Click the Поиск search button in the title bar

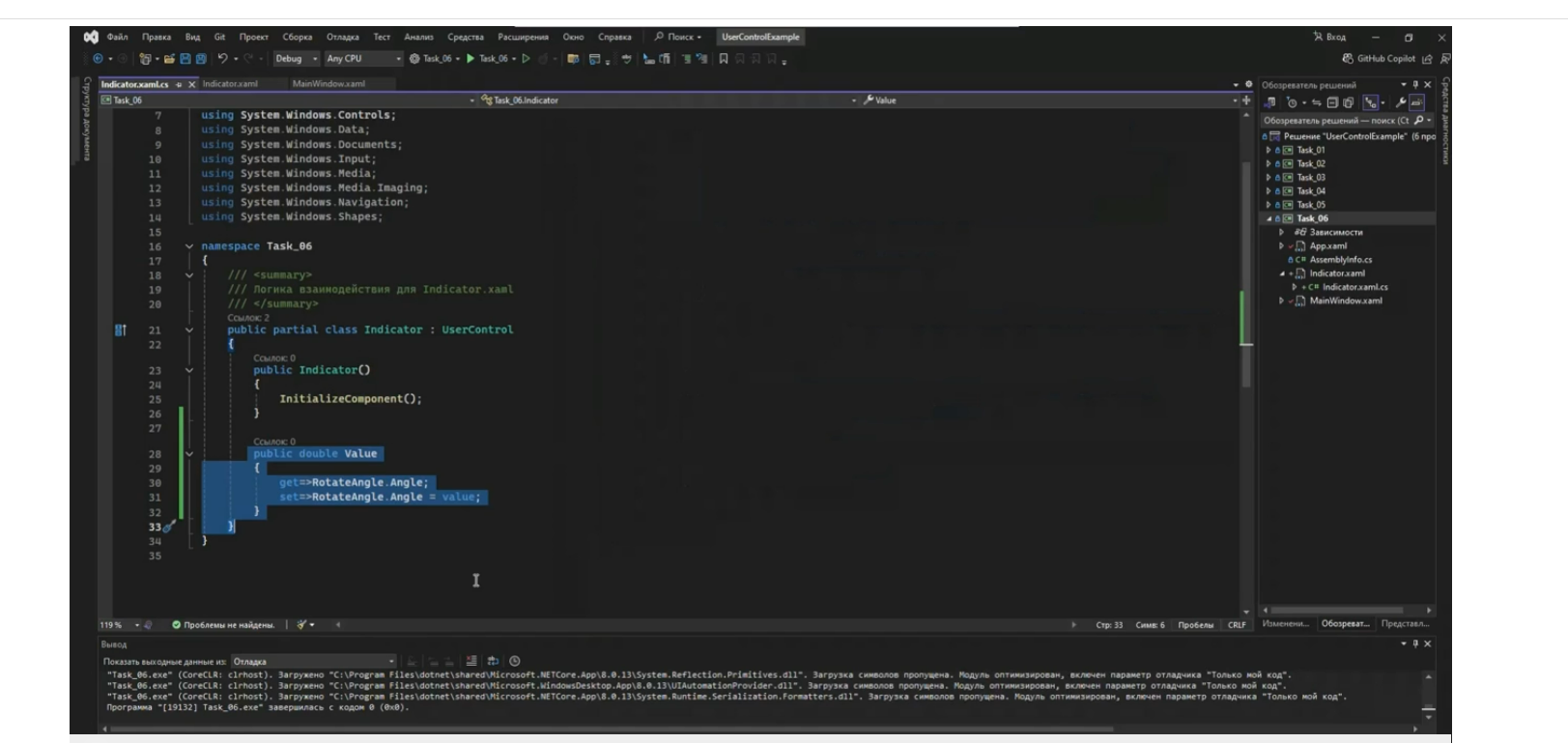(678, 37)
